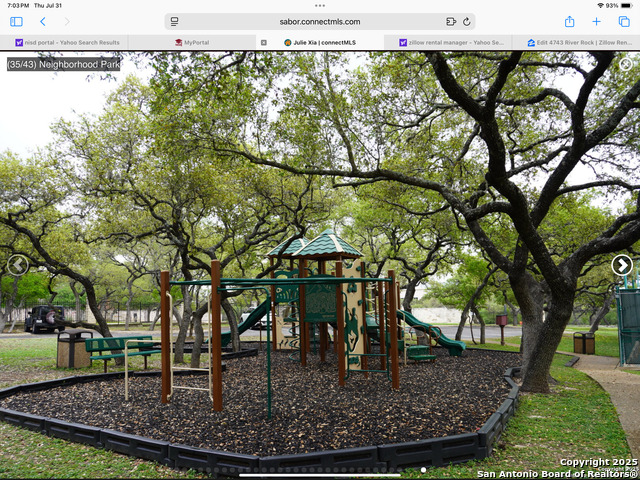The width and height of the screenshot is (640, 480).
Task: Go back to the previous page
Action: click(42, 21)
